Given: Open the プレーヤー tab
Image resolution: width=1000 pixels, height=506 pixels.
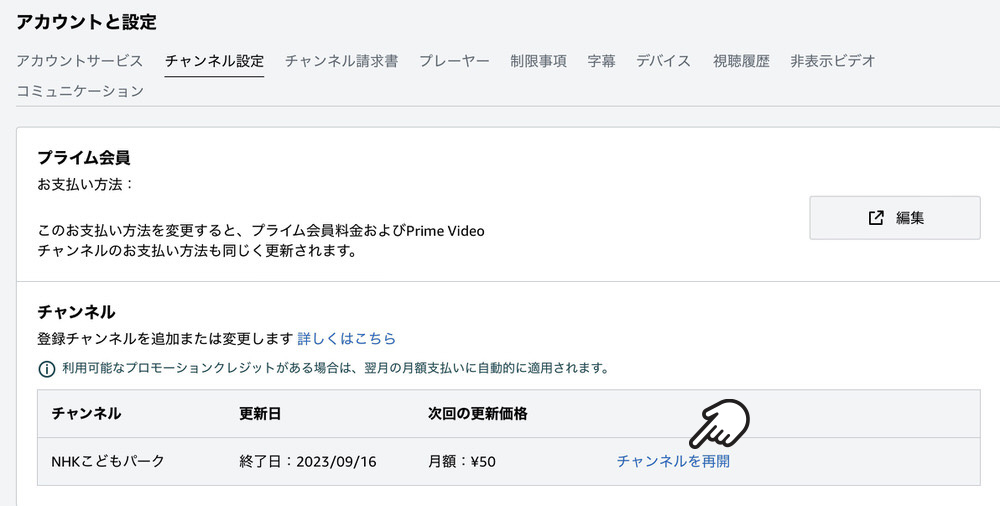Looking at the screenshot, I should (454, 61).
